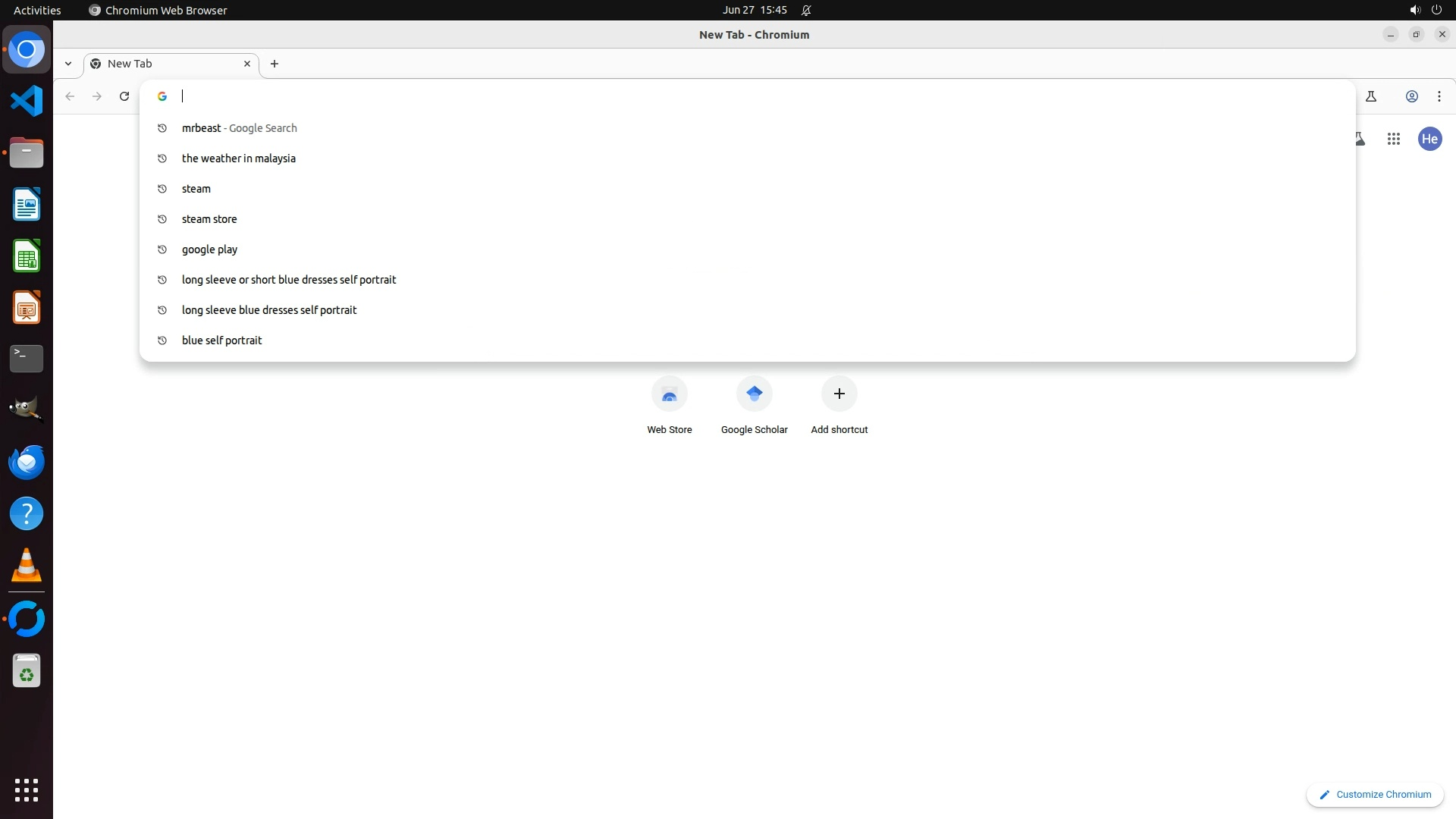Open Chrome Labs flask icon
Screen dimensions: 1456x819
(1370, 96)
